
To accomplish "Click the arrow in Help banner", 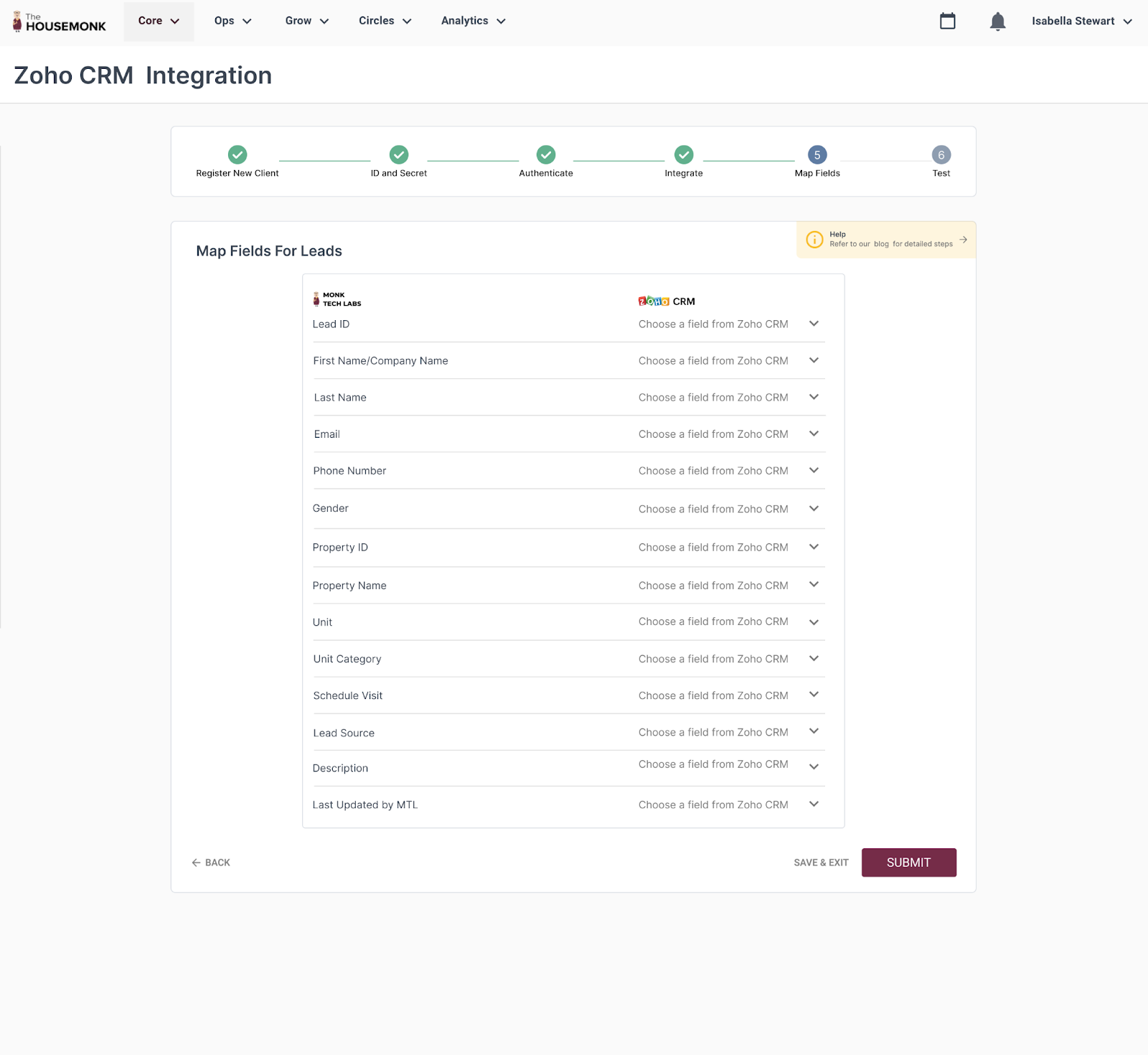I will (963, 240).
